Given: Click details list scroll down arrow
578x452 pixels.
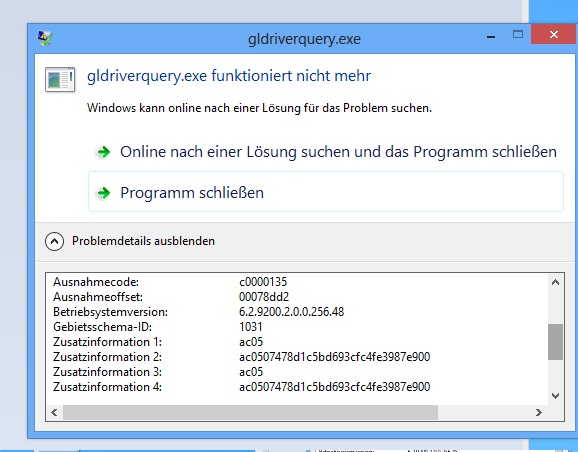Looking at the screenshot, I should [x=555, y=396].
